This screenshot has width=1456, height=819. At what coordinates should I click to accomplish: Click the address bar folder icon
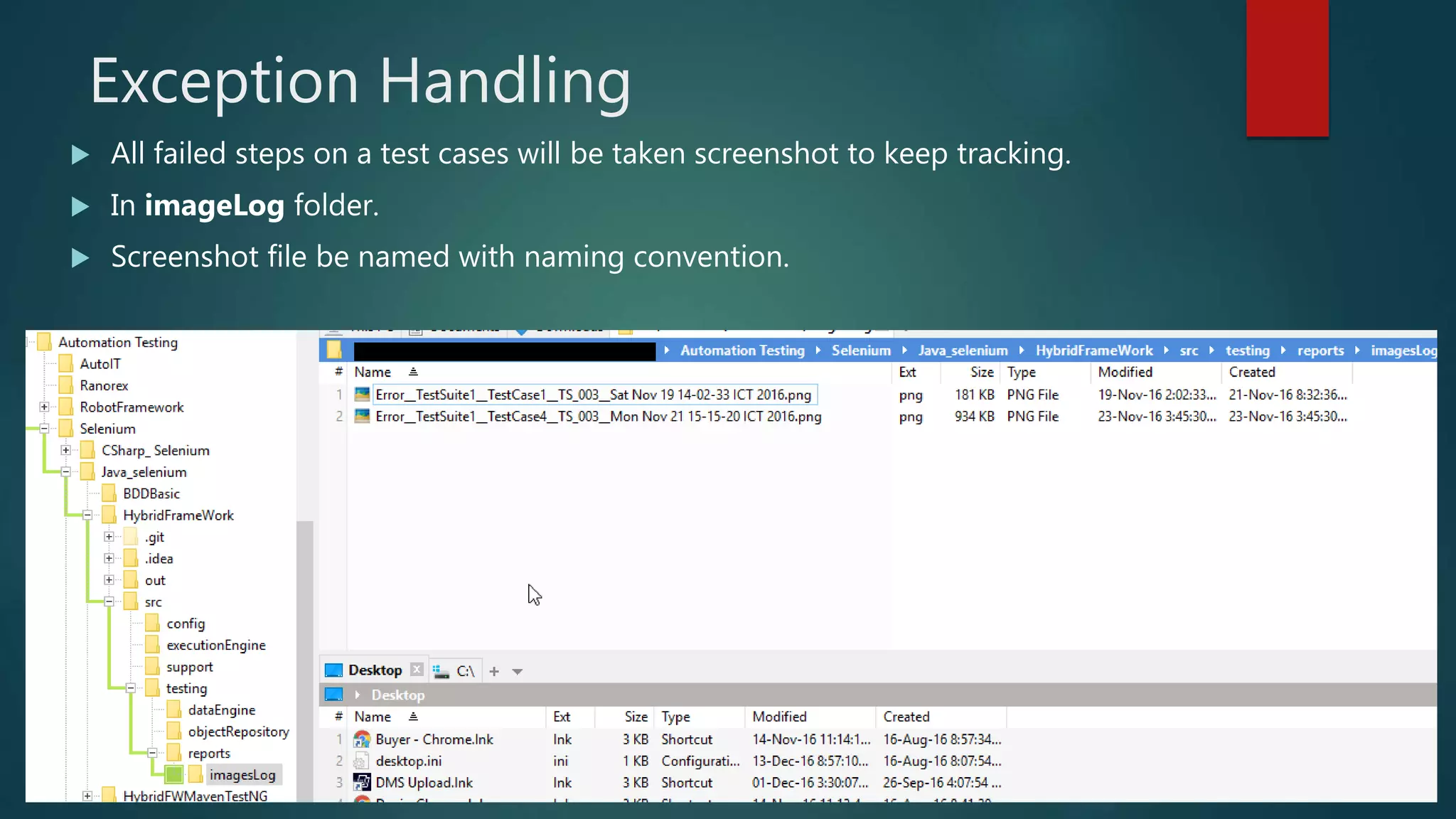tap(334, 350)
